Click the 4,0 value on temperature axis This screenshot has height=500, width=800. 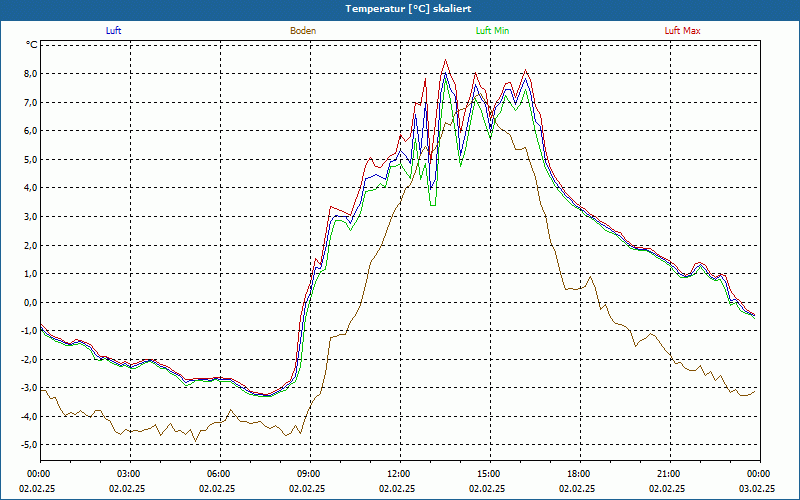31,188
